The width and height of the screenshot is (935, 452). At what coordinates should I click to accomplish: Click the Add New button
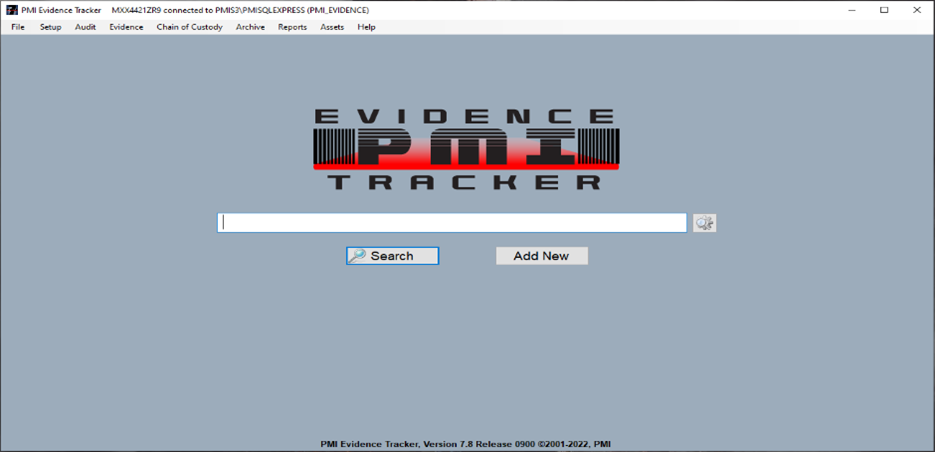tap(541, 256)
